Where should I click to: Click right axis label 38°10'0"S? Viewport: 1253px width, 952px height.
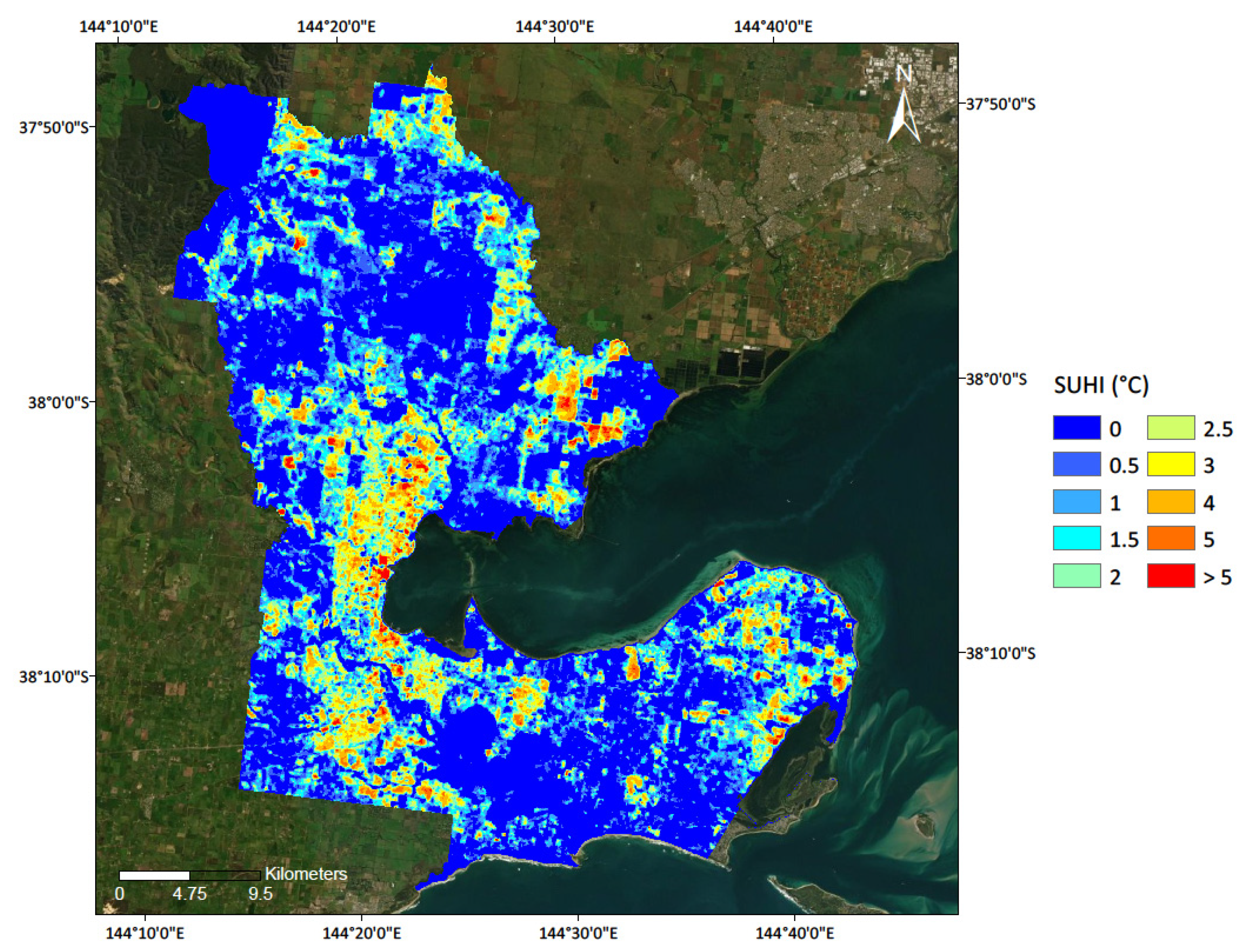pyautogui.click(x=1000, y=653)
